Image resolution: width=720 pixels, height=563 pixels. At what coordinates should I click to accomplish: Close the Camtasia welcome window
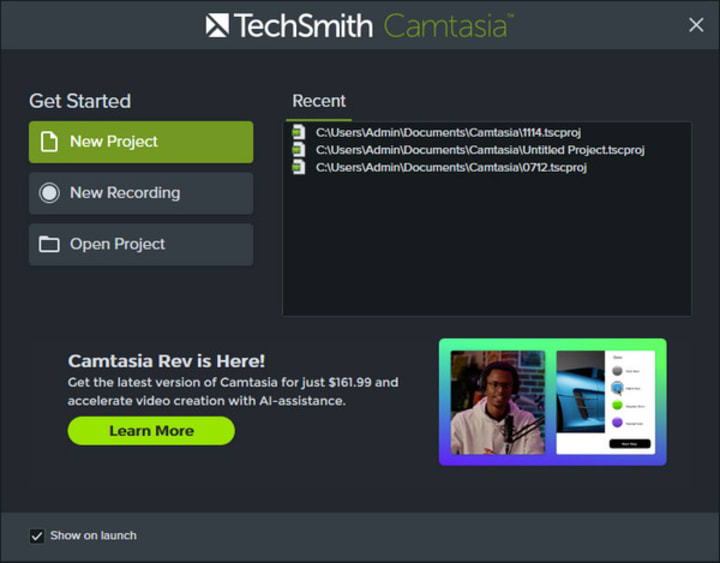tap(696, 25)
